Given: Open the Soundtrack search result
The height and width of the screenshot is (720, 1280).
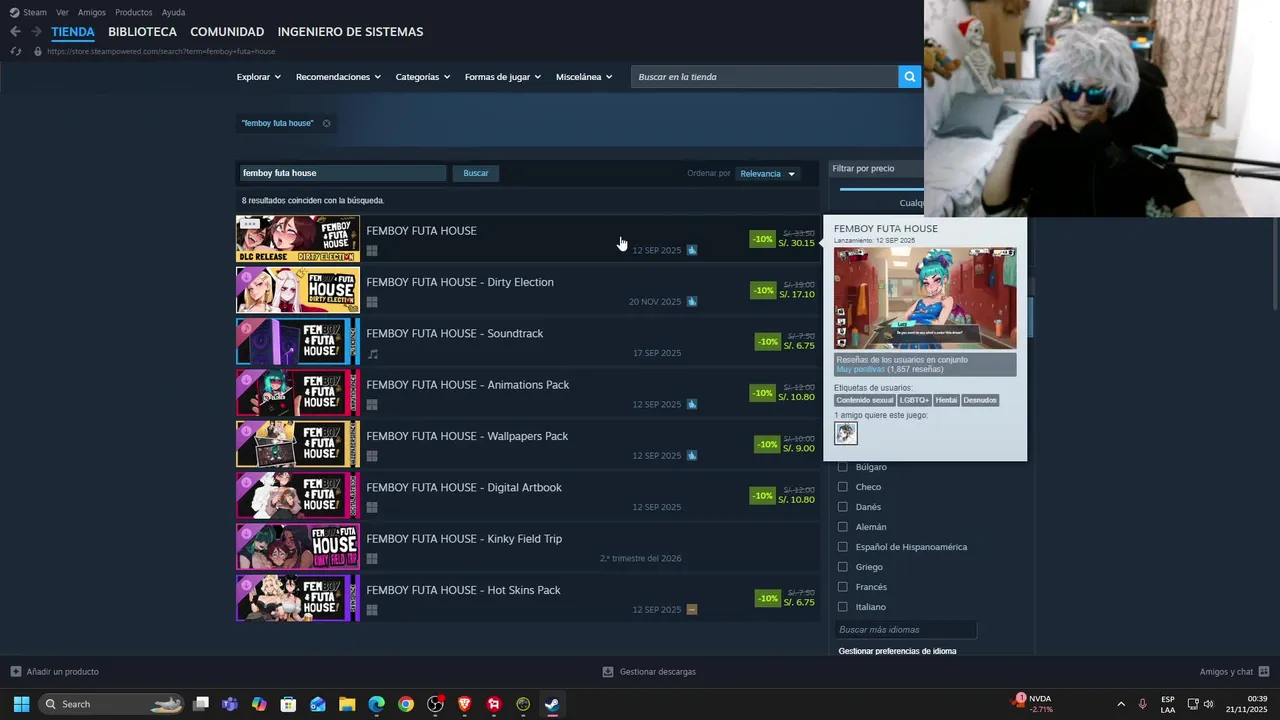Looking at the screenshot, I should 527,341.
